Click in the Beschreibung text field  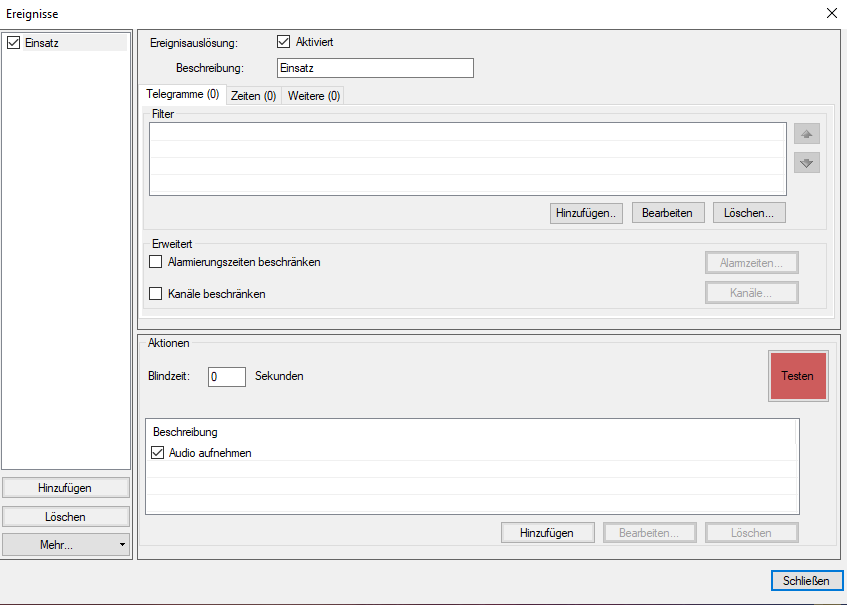pos(375,67)
